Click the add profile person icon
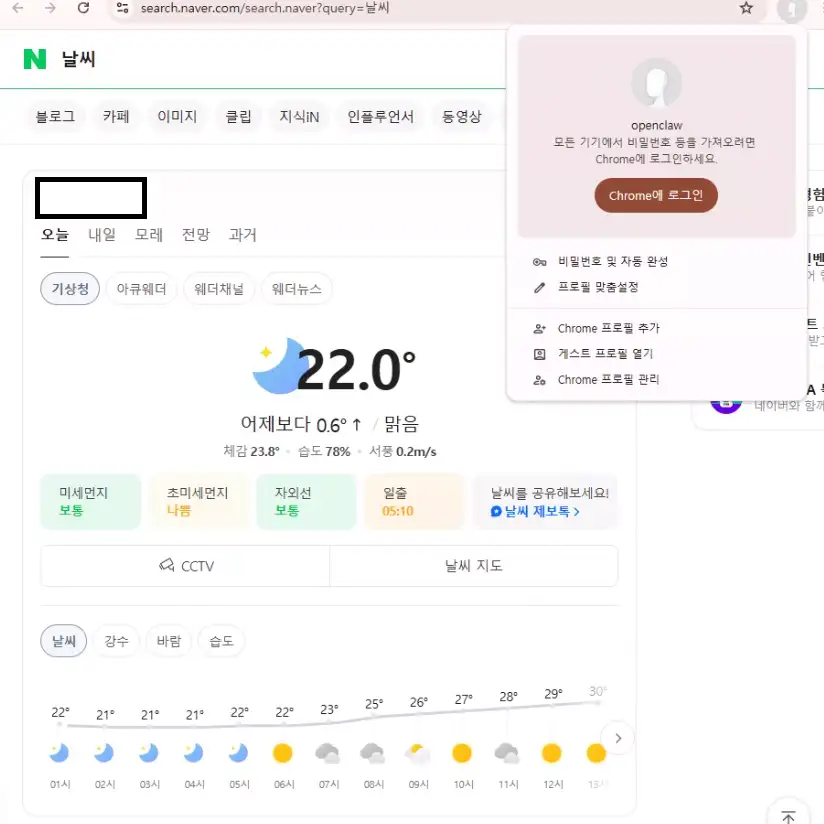824x824 pixels. pos(540,329)
